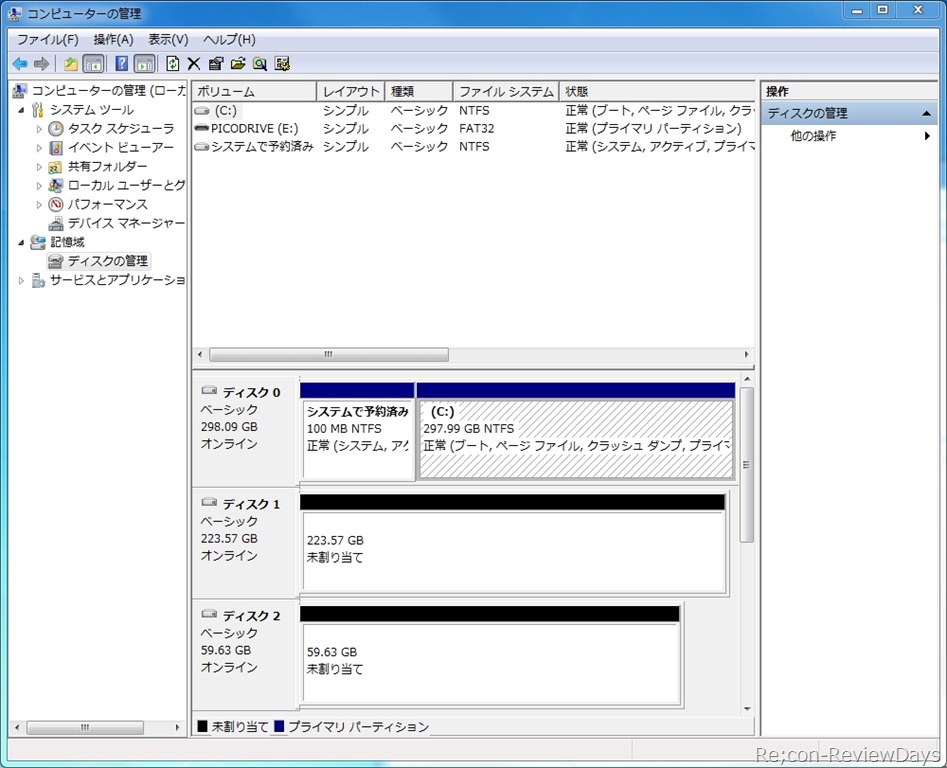
Task: Click disk view scroll down arrow
Action: 747,709
